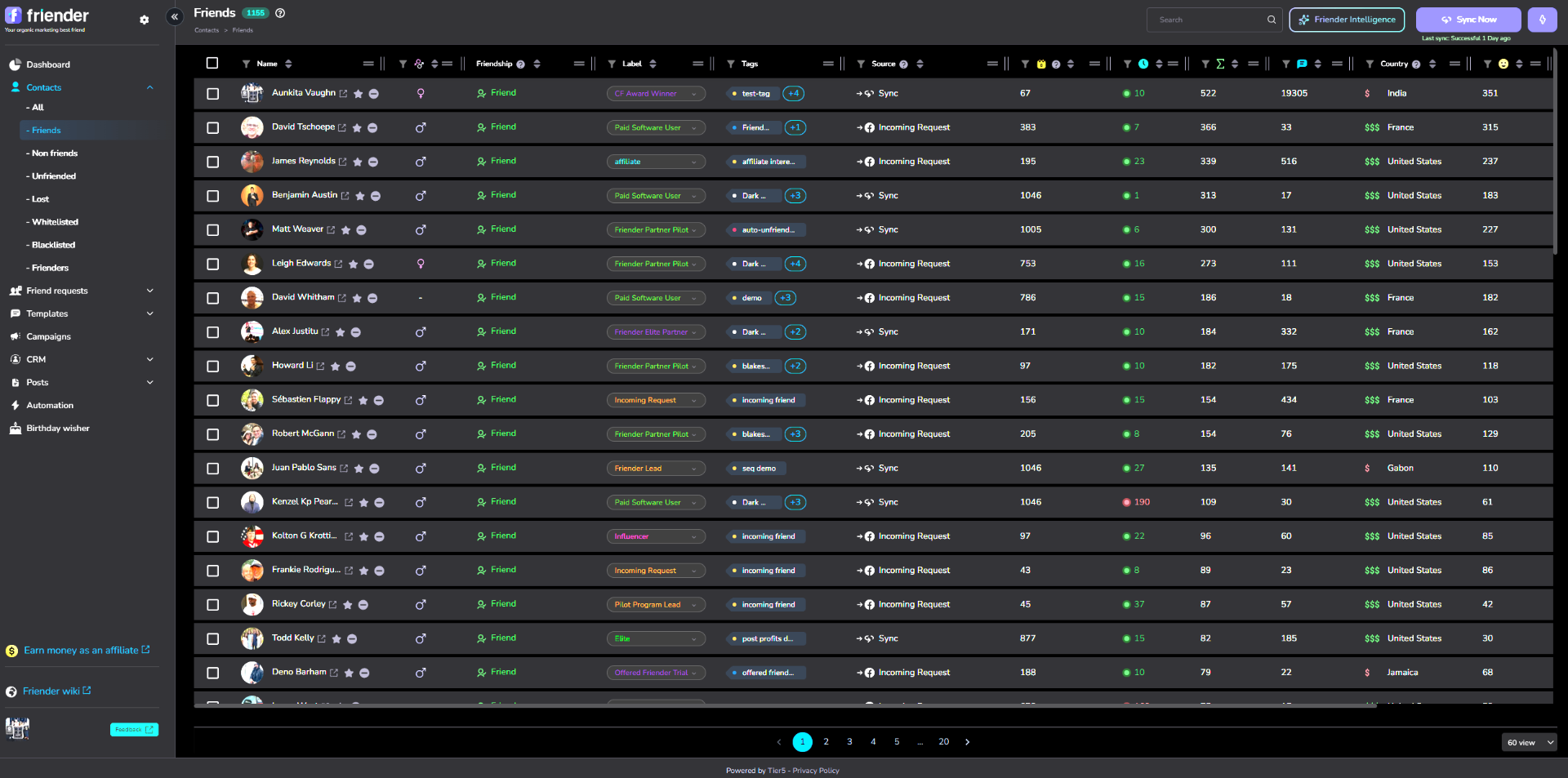The height and width of the screenshot is (778, 1568).
Task: Open the Name column menu icon
Action: tap(368, 64)
